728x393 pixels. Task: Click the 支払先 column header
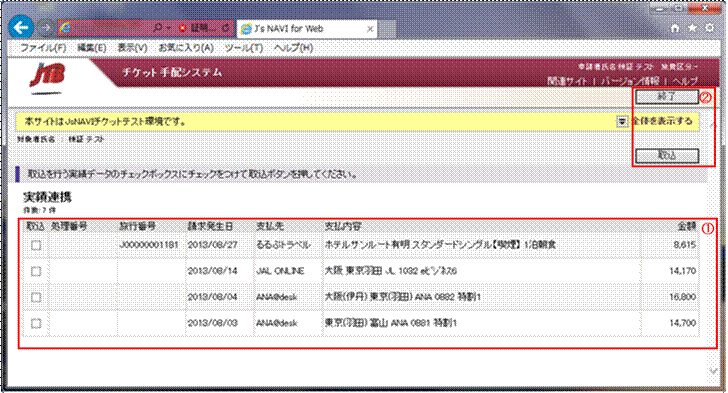pos(270,226)
